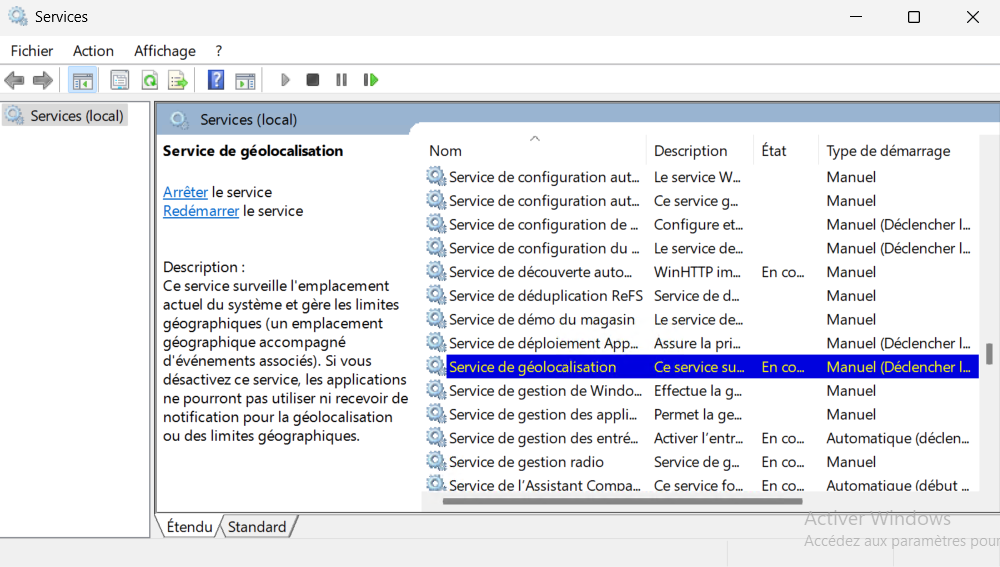Click the Back arrow in toolbar
1000x567 pixels.
pyautogui.click(x=14, y=80)
